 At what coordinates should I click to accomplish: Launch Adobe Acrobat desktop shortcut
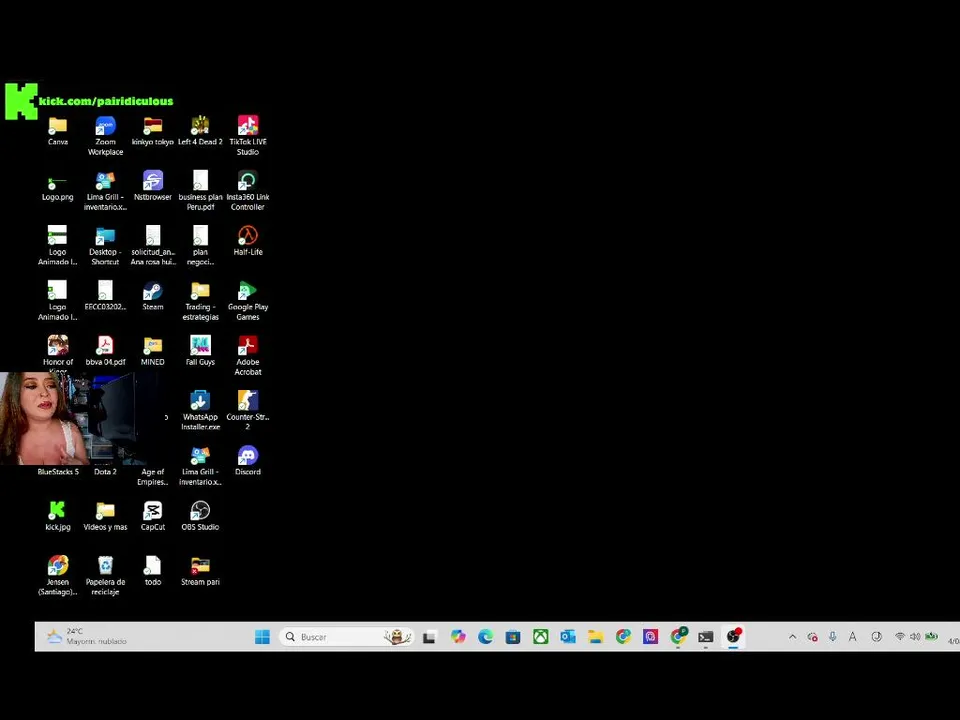pyautogui.click(x=248, y=346)
